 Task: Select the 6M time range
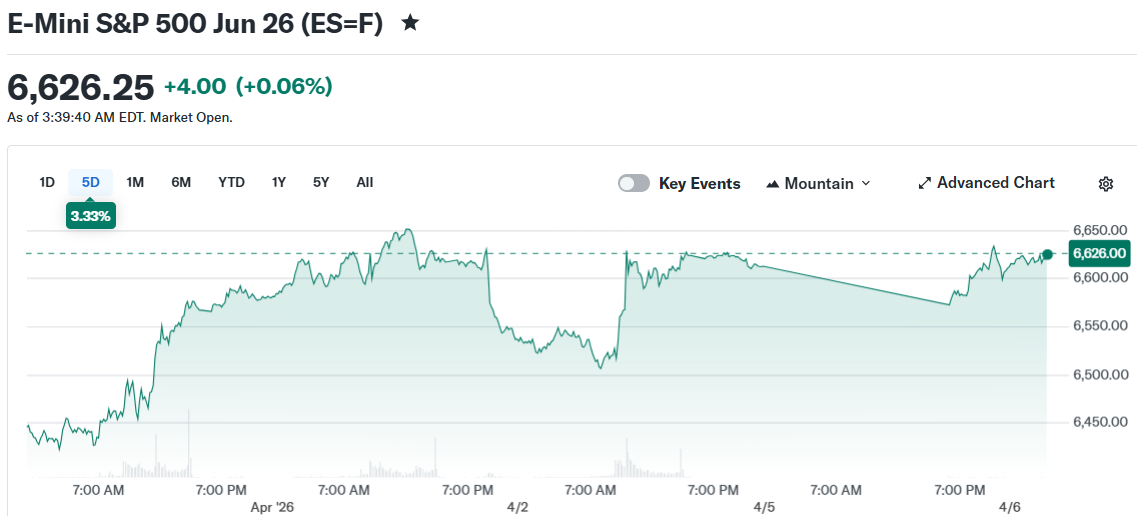pos(181,182)
